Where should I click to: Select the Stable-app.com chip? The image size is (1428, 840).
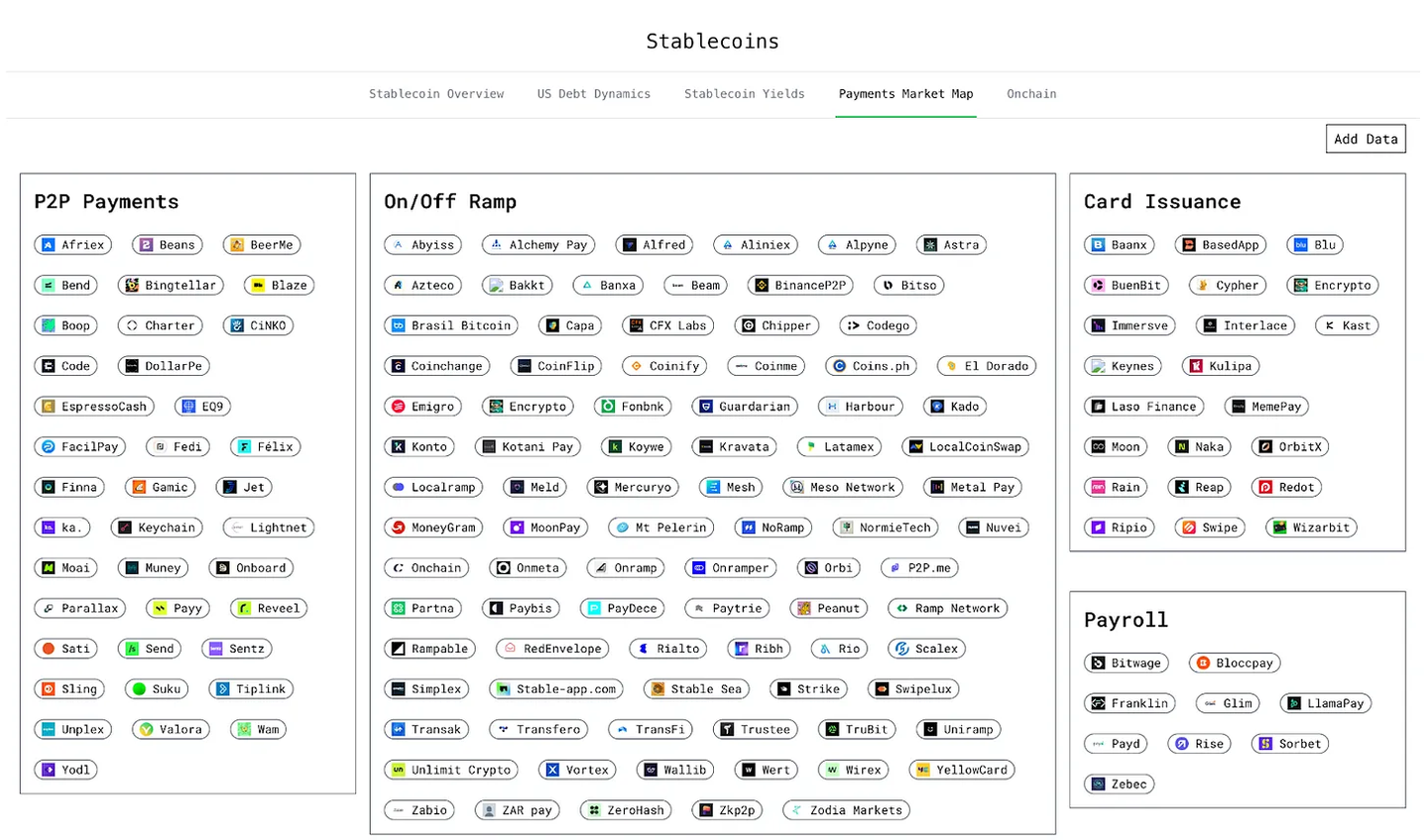pyautogui.click(x=556, y=689)
